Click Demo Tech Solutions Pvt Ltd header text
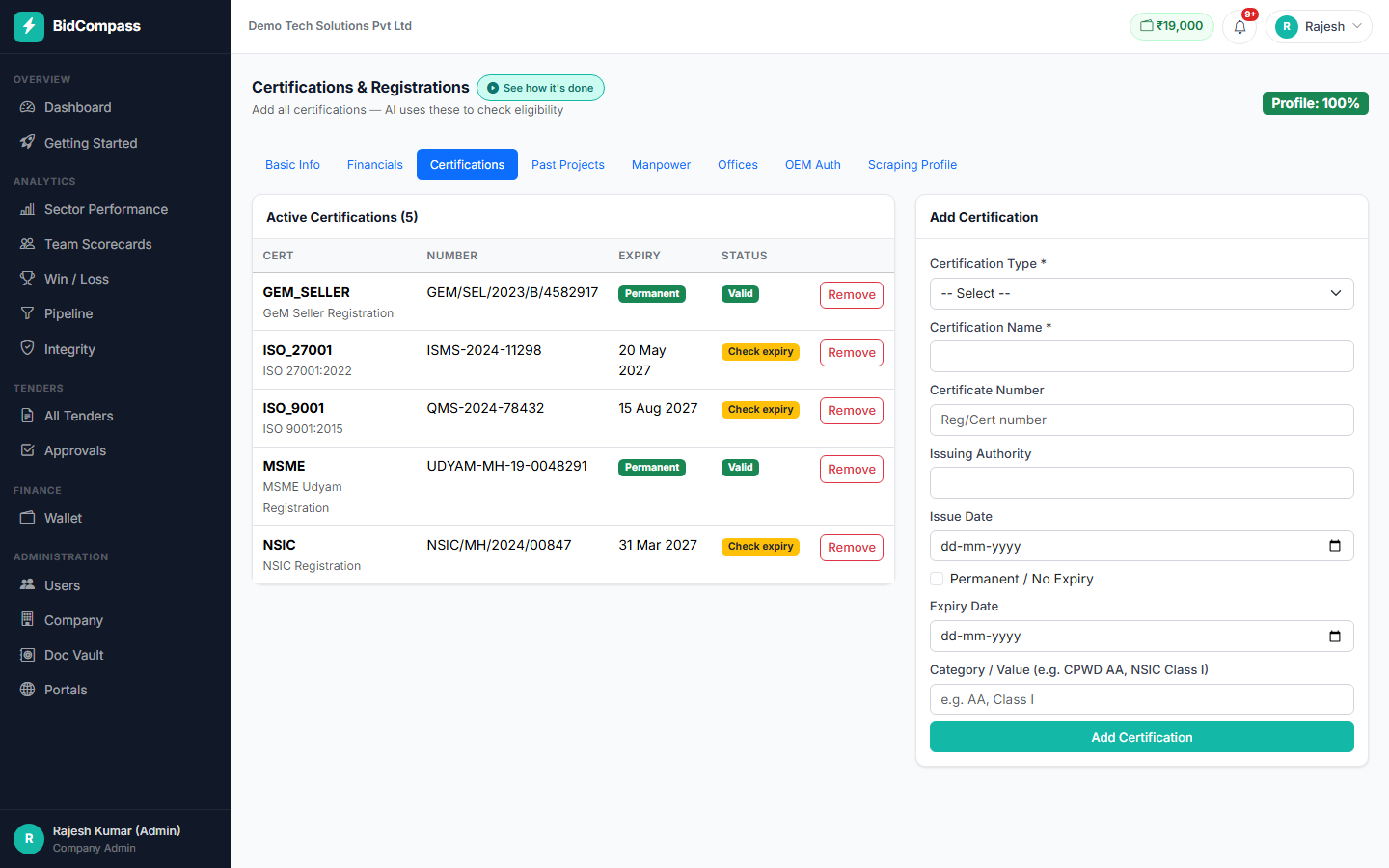This screenshot has height=868, width=1389. pyautogui.click(x=330, y=26)
